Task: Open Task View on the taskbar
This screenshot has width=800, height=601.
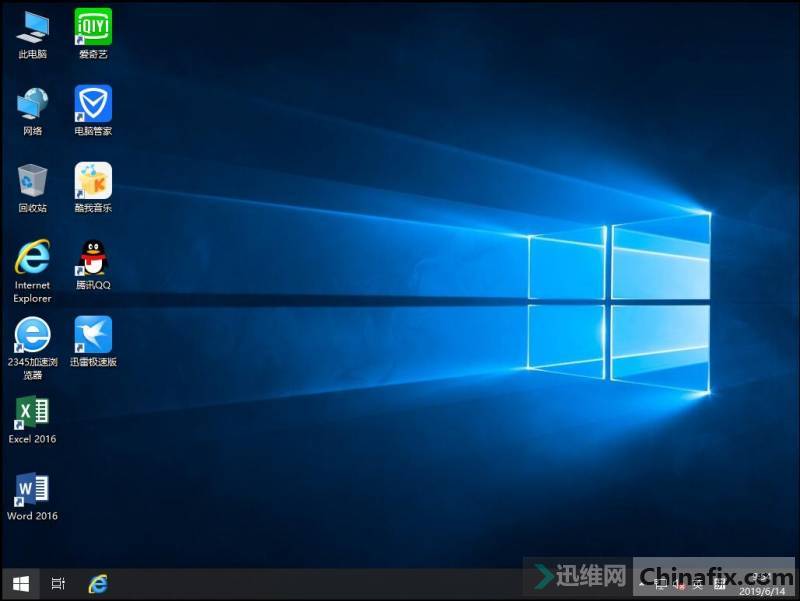Action: tap(58, 584)
